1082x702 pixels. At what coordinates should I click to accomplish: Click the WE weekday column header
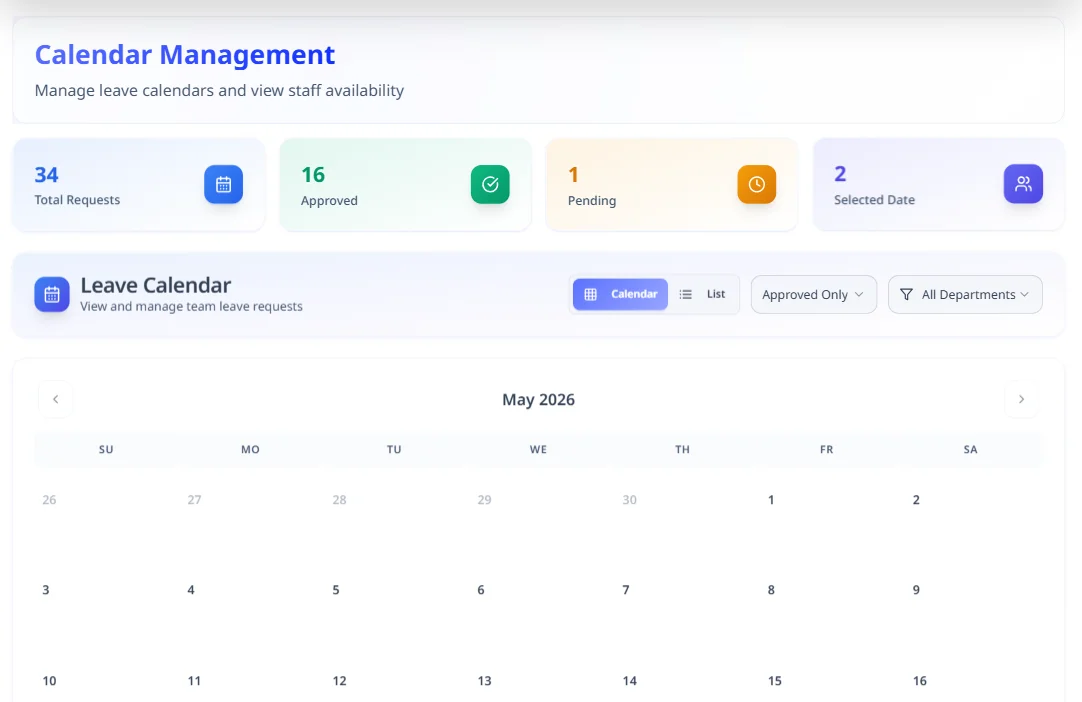tap(538, 449)
